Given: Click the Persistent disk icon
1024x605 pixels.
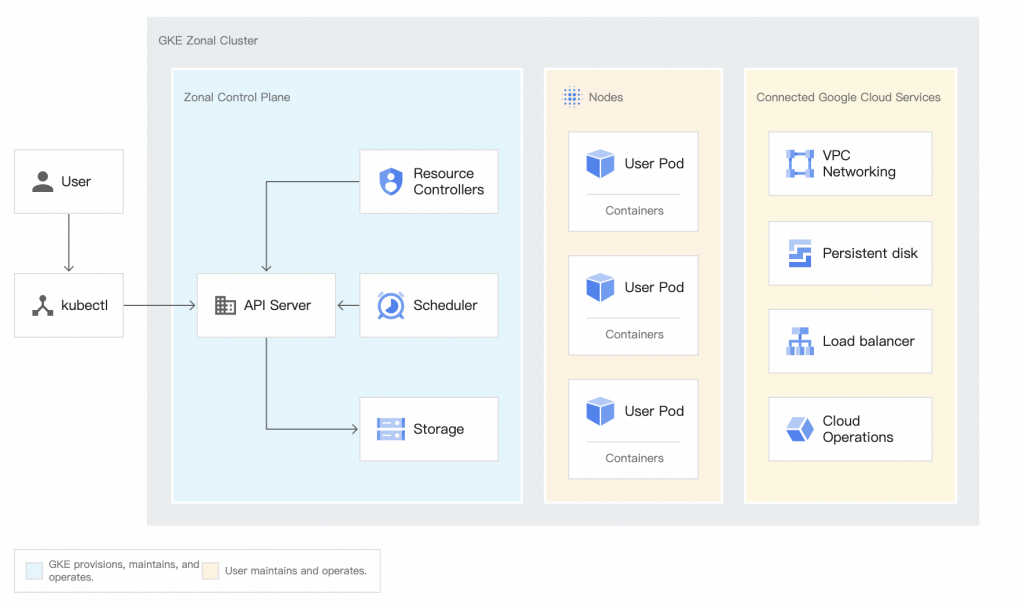Looking at the screenshot, I should [799, 253].
